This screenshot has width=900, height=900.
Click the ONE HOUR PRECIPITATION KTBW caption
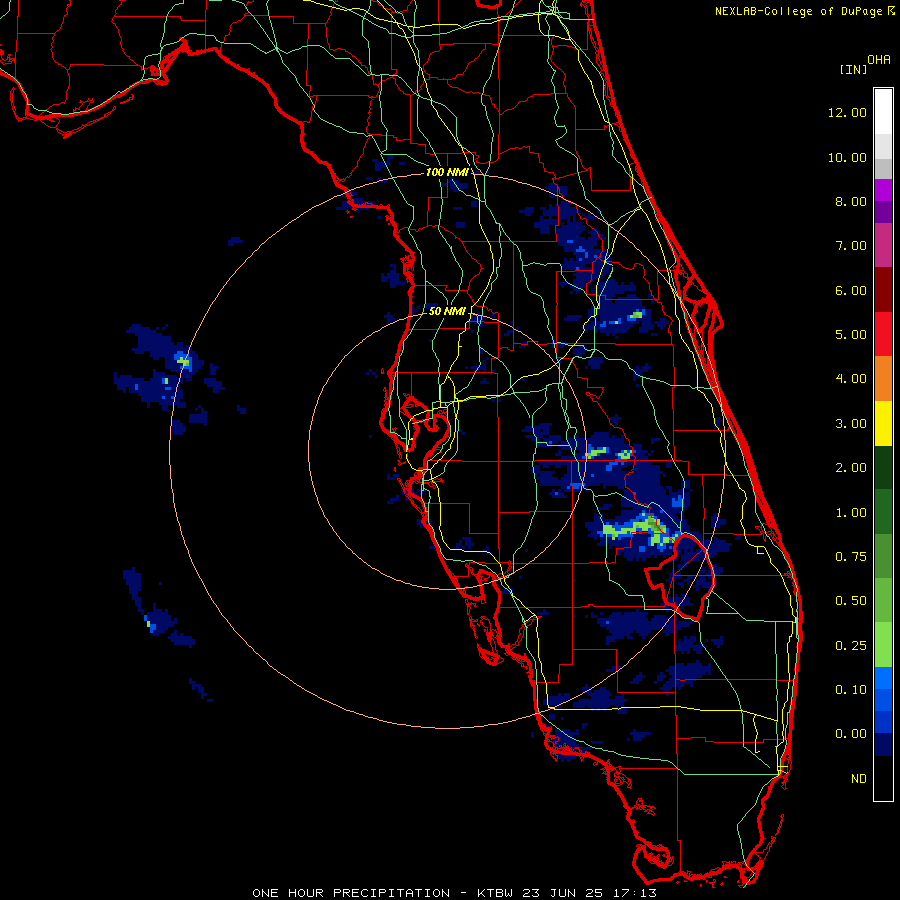(x=454, y=893)
